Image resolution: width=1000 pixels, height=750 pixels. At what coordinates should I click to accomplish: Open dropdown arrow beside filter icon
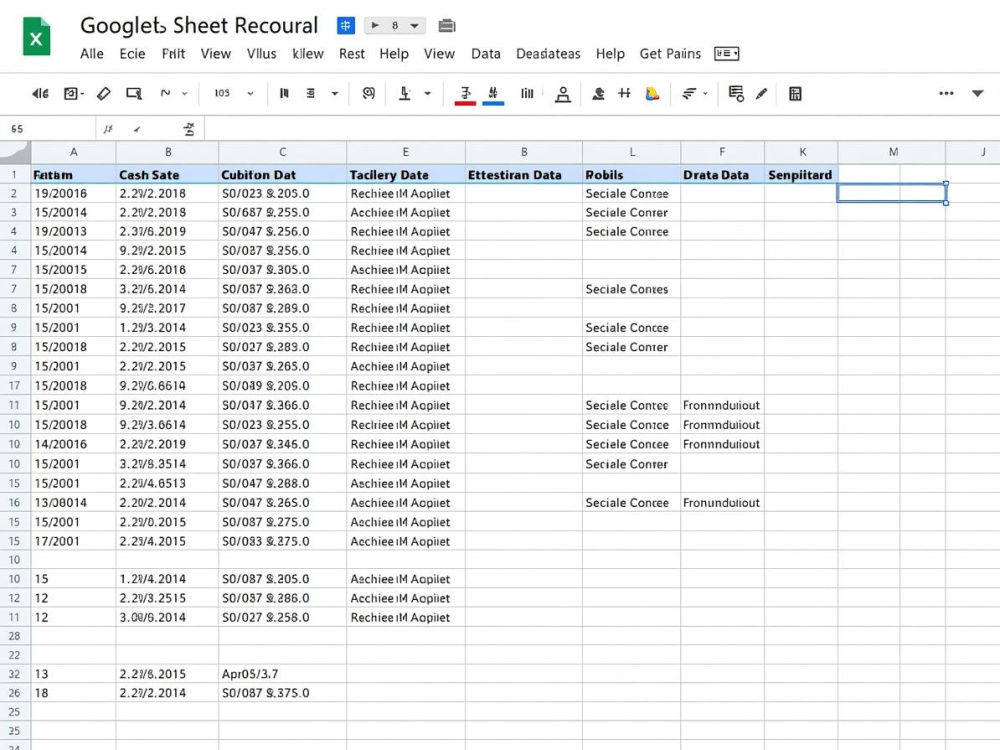pos(705,94)
